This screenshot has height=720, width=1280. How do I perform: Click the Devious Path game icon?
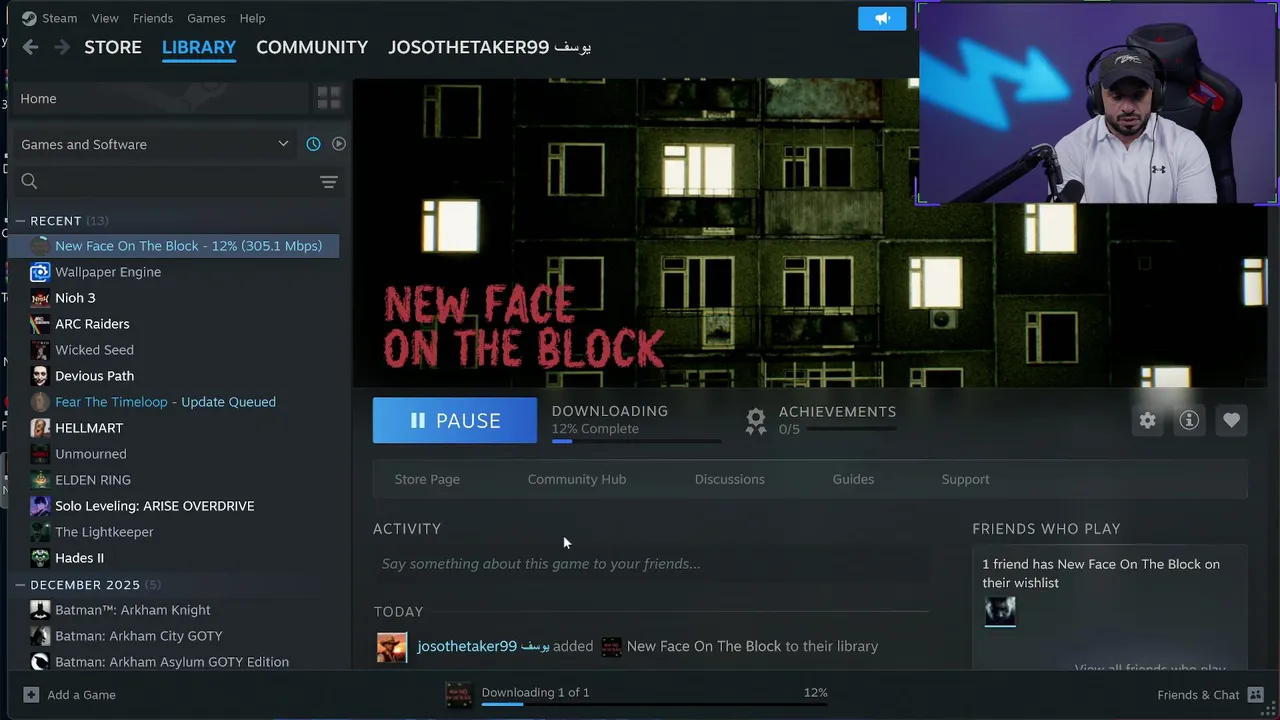40,376
